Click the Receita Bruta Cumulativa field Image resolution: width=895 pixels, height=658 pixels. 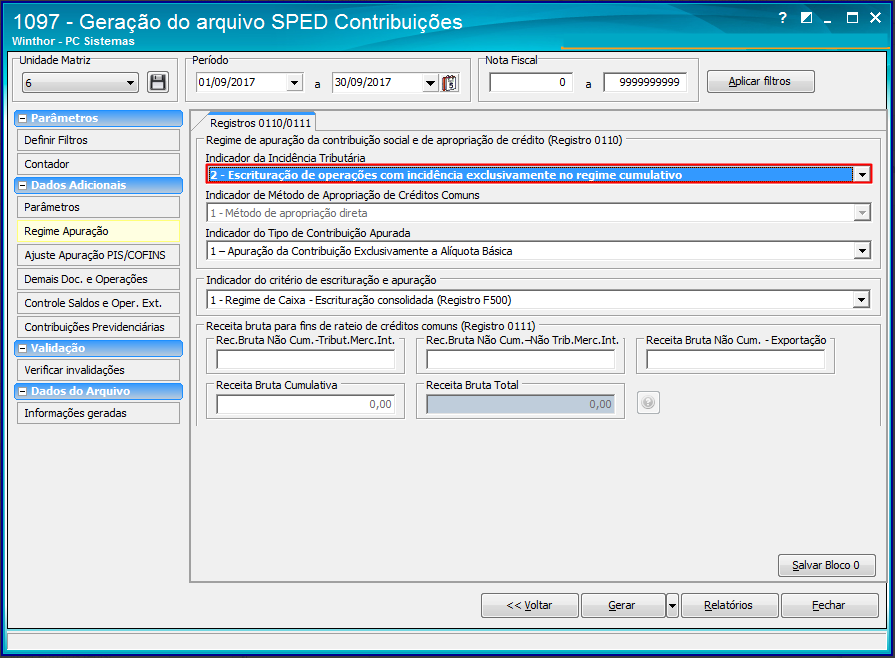[x=306, y=404]
